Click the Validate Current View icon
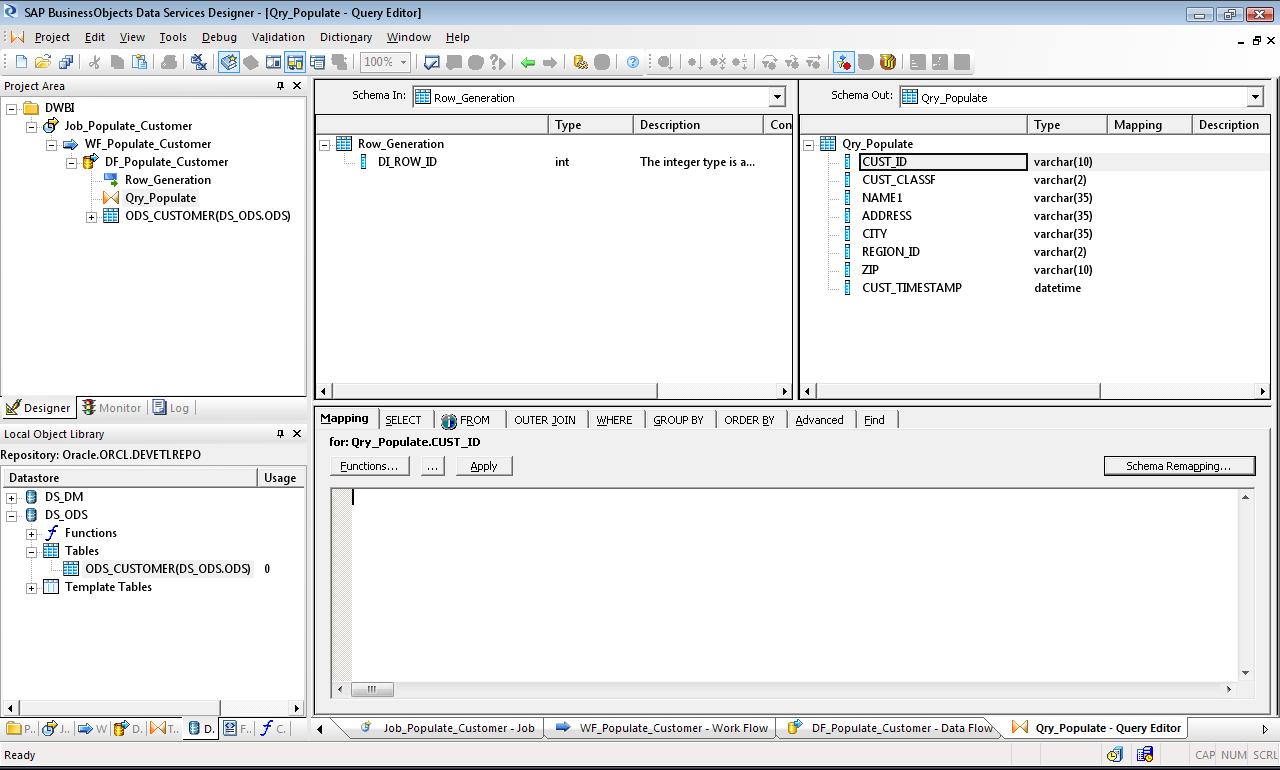 pyautogui.click(x=432, y=62)
